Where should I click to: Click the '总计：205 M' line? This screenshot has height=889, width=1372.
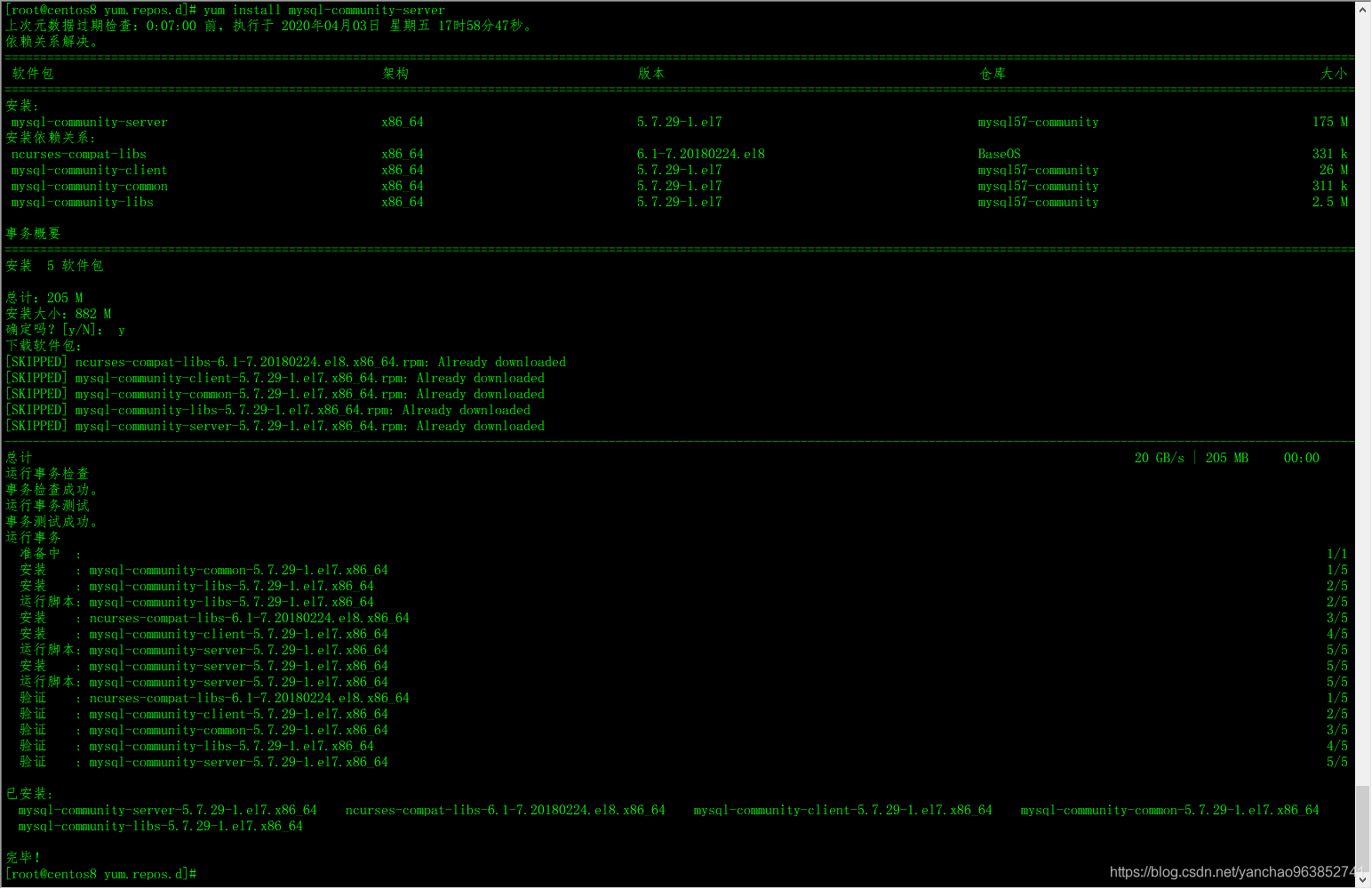tap(44, 298)
